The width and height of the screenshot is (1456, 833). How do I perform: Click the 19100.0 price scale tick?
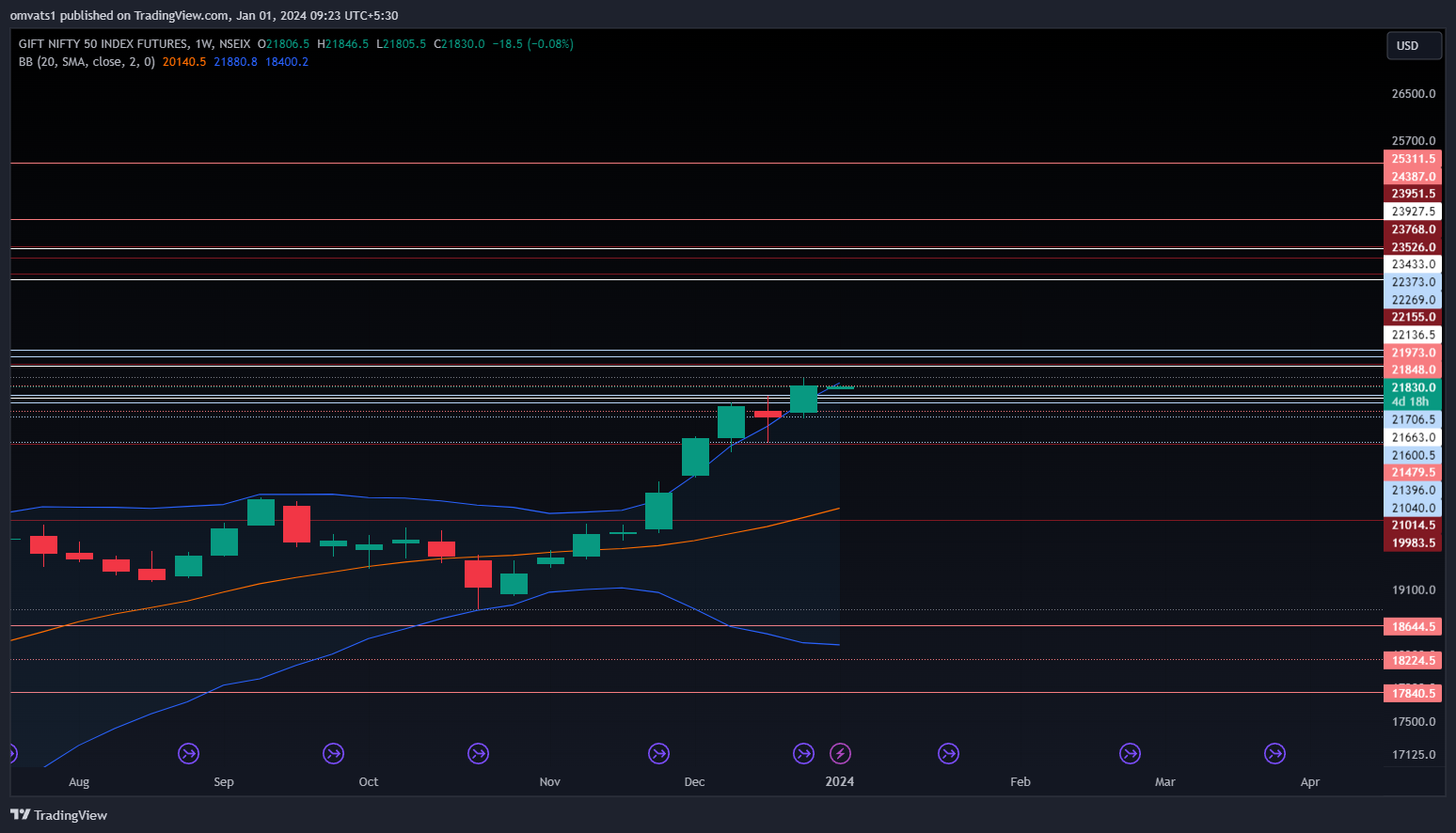click(1414, 590)
